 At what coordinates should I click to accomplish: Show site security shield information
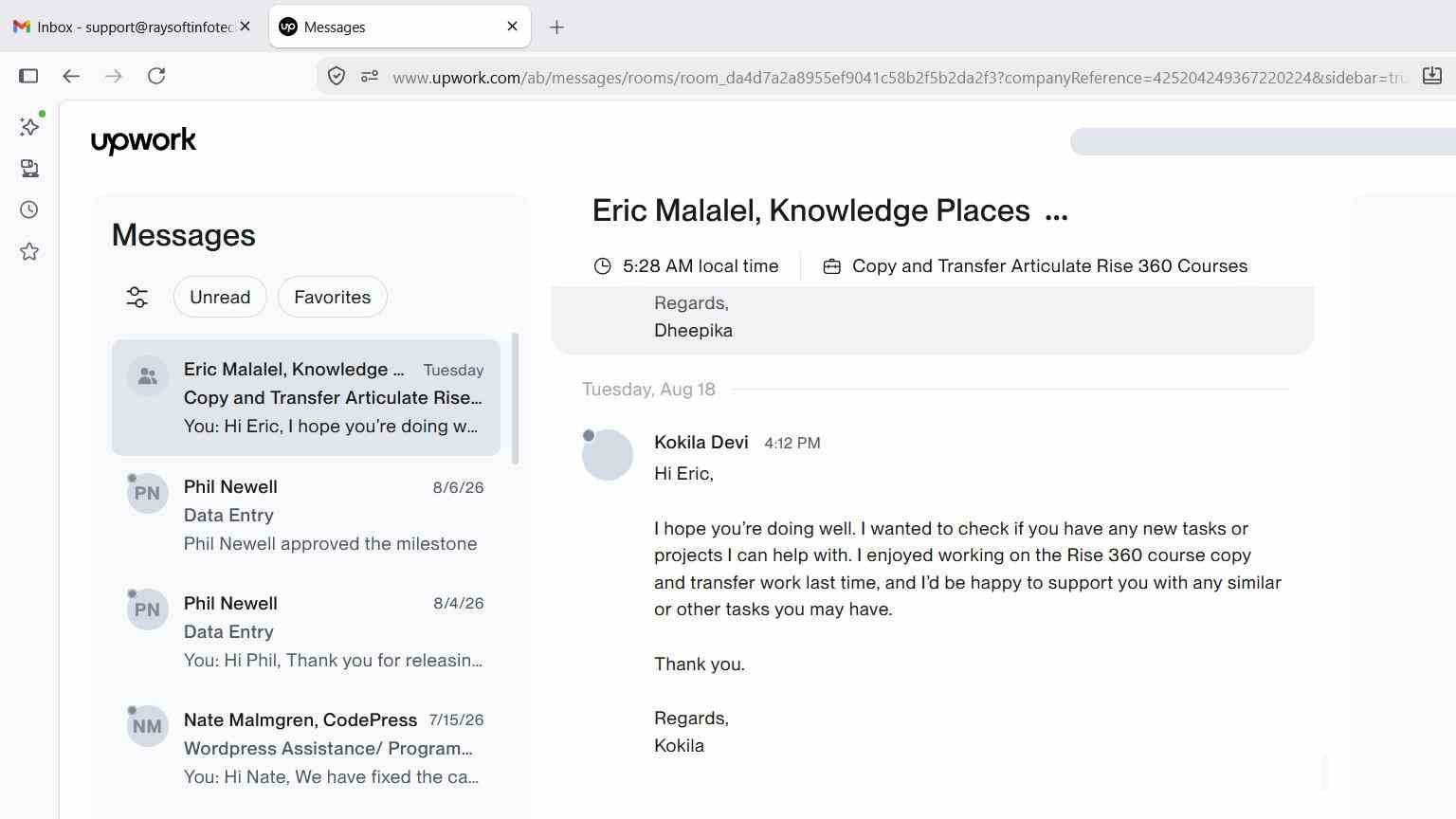click(337, 76)
